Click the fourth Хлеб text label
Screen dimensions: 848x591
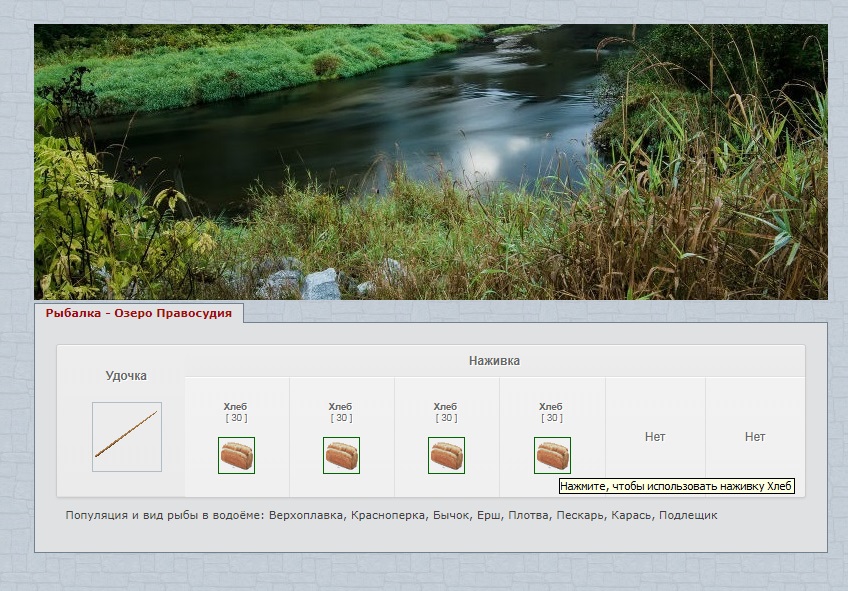(x=551, y=407)
